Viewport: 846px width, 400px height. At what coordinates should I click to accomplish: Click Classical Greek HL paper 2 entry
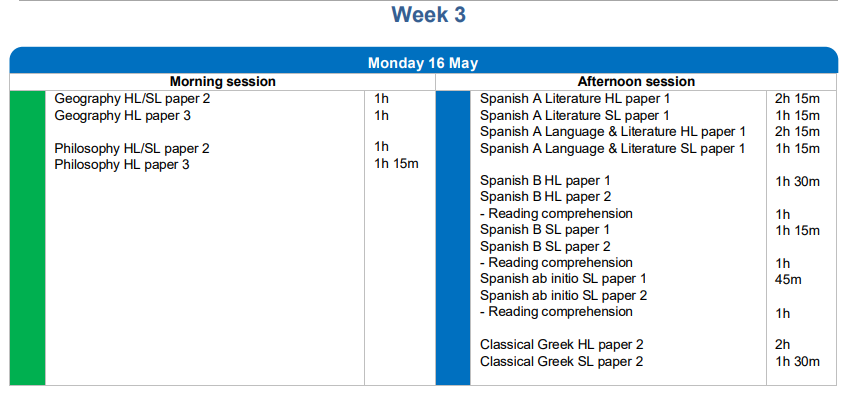(561, 345)
